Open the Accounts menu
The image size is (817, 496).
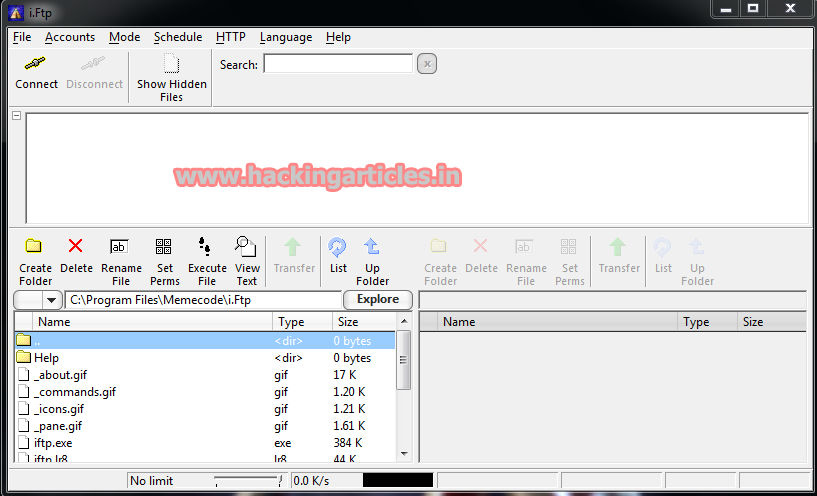tap(70, 37)
